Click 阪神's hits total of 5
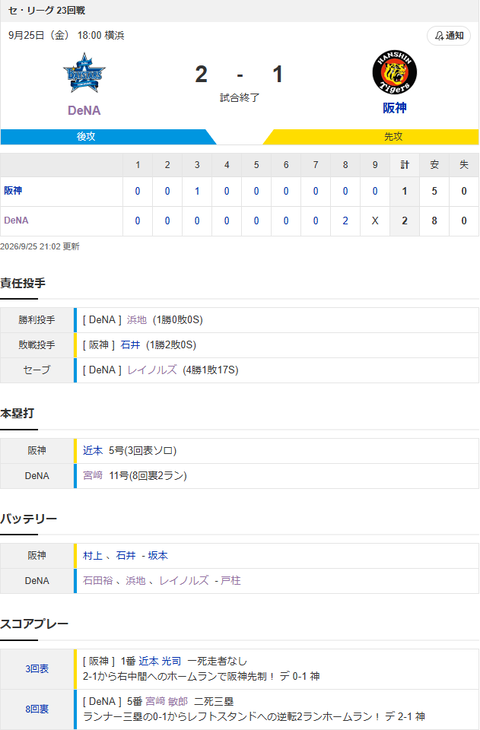This screenshot has height=730, width=480. (x=434, y=191)
